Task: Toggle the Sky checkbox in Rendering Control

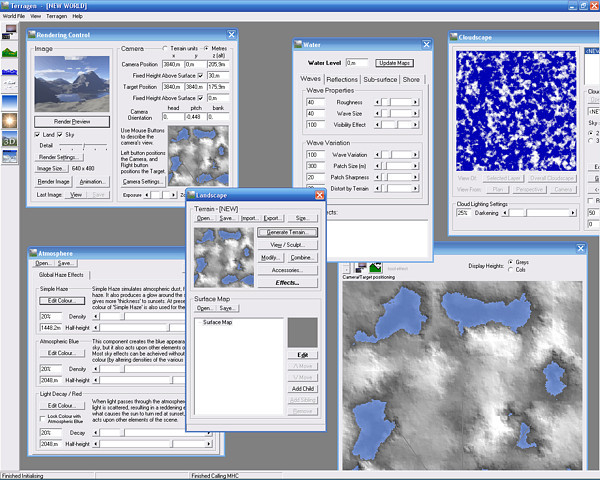Action: [x=60, y=134]
